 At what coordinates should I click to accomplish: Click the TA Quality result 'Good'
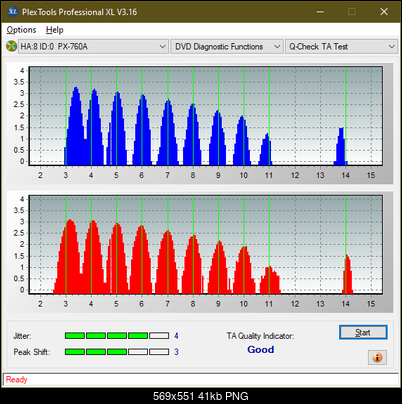261,349
